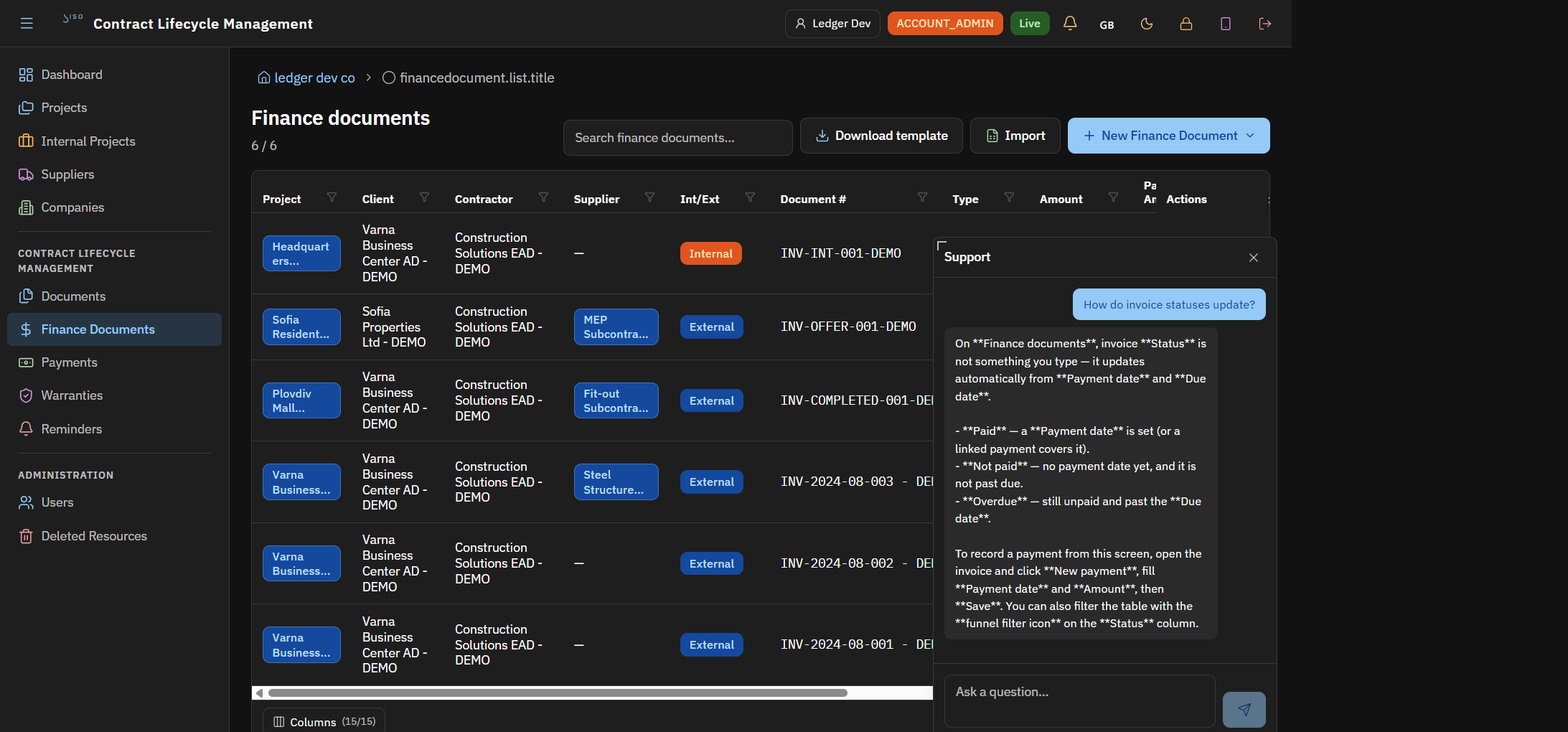Open Reminders page
Image resolution: width=1568 pixels, height=732 pixels.
point(115,429)
